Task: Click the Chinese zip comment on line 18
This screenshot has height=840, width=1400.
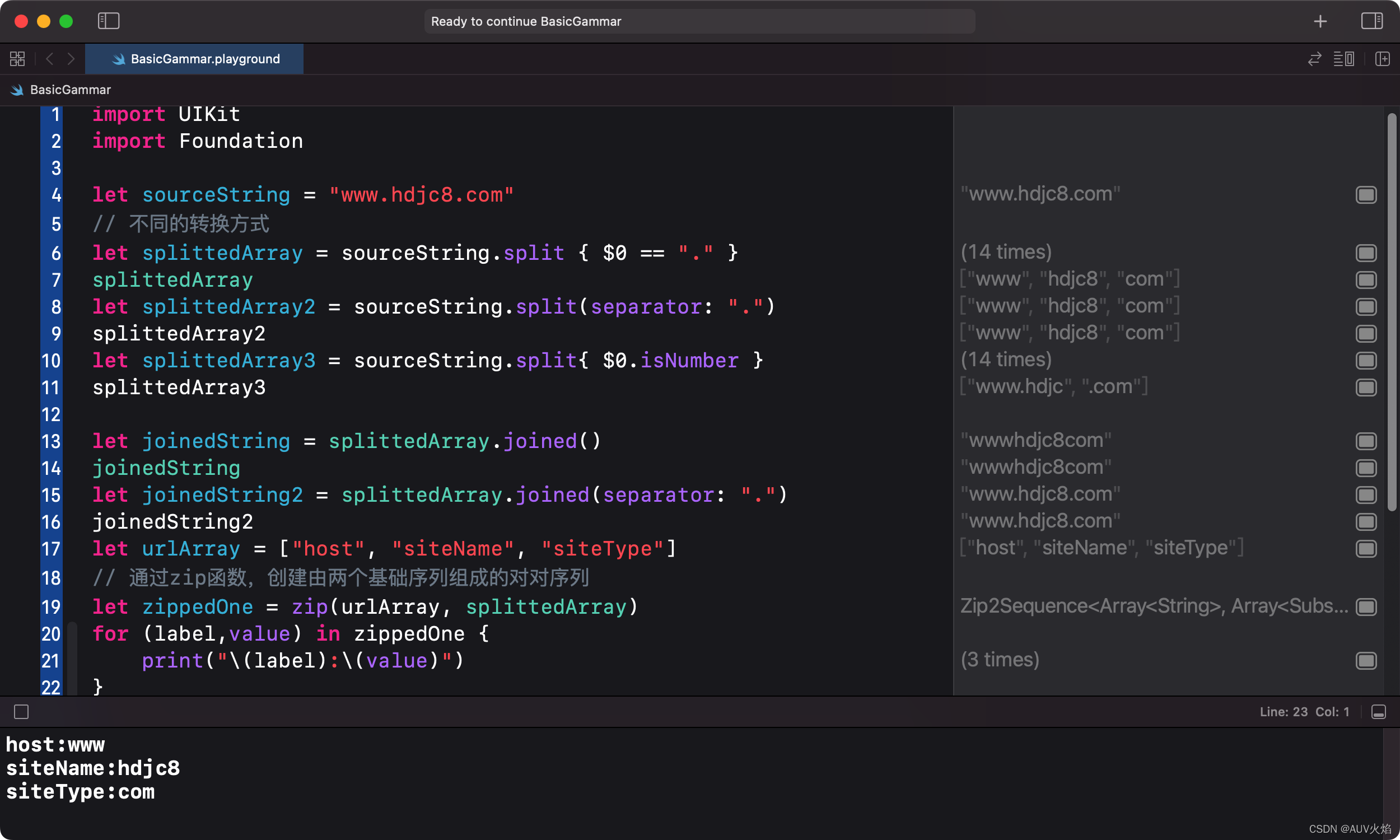Action: coord(340,578)
